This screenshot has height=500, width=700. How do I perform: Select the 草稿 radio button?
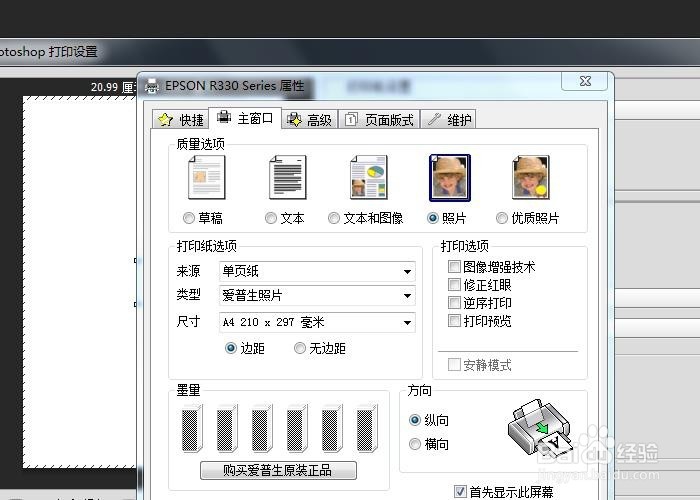click(x=189, y=218)
